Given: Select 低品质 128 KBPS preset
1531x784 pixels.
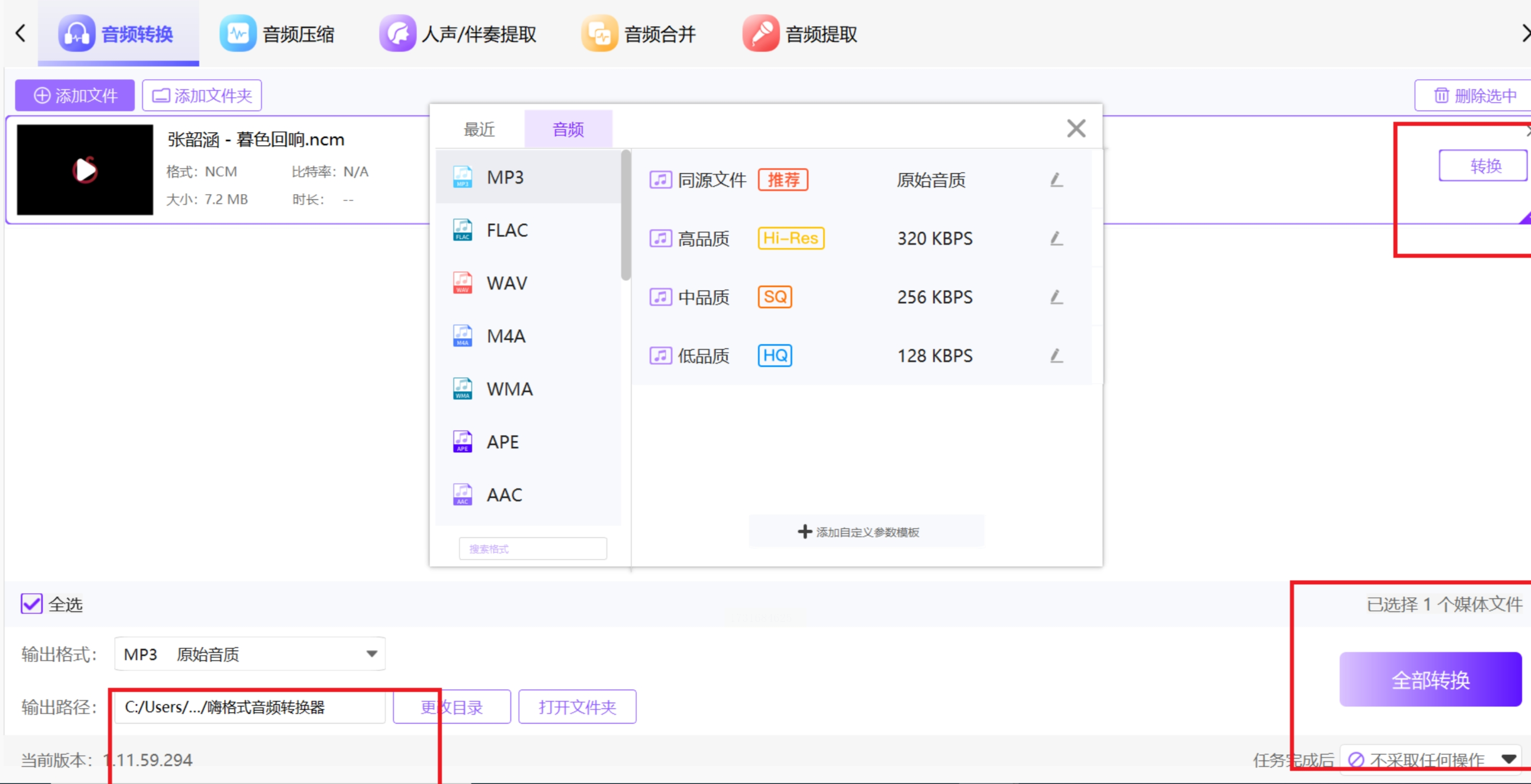Looking at the screenshot, I should [x=862, y=355].
